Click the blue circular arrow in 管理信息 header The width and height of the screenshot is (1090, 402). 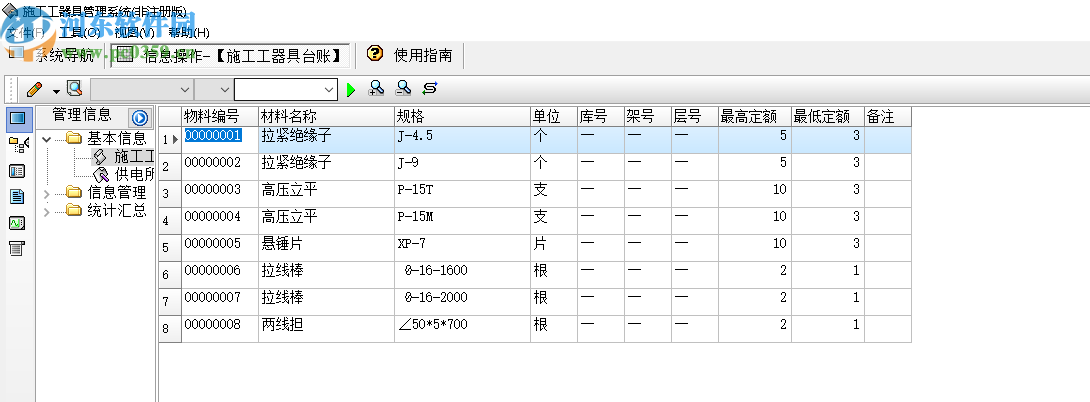(x=140, y=118)
